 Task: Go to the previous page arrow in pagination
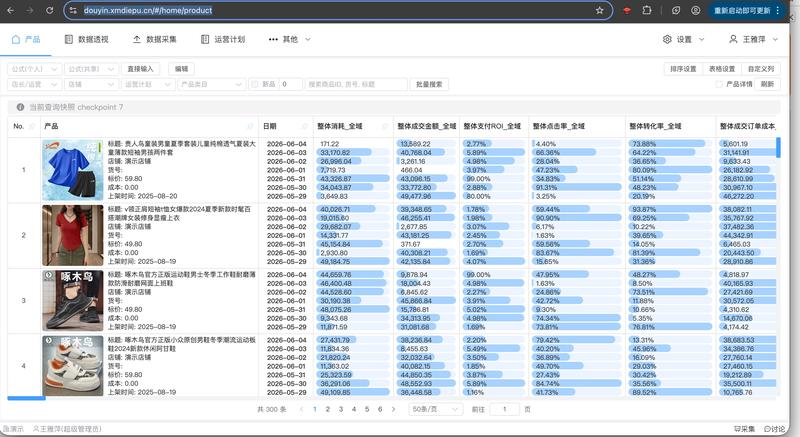[302, 409]
